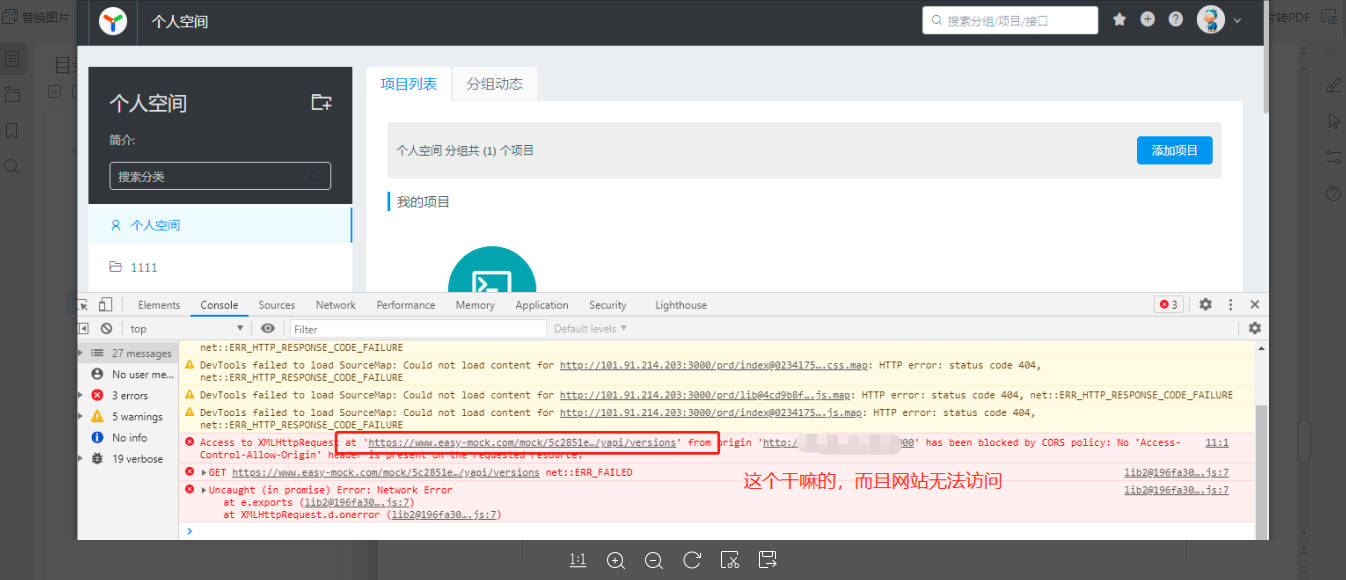
Task: Click the 添加项目 button
Action: (1174, 149)
